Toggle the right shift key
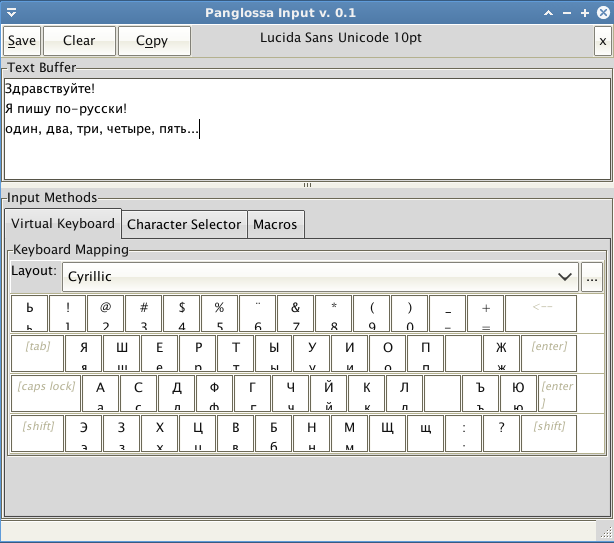The image size is (614, 543). pos(549,434)
